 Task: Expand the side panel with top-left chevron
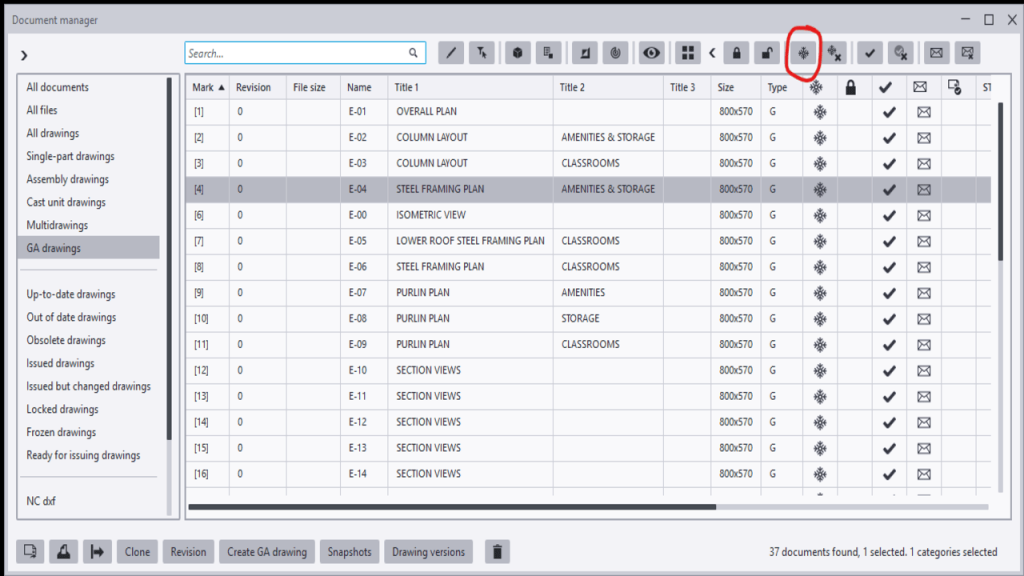24,54
